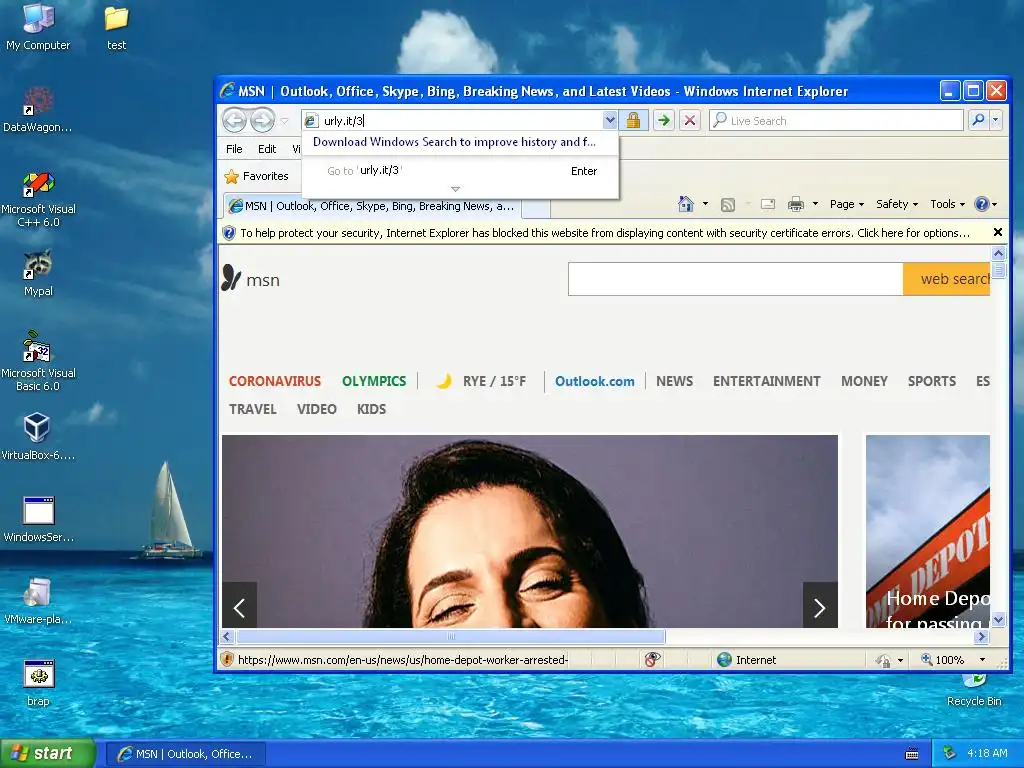The height and width of the screenshot is (768, 1024).
Task: Expand autocomplete list chevron
Action: pos(455,189)
